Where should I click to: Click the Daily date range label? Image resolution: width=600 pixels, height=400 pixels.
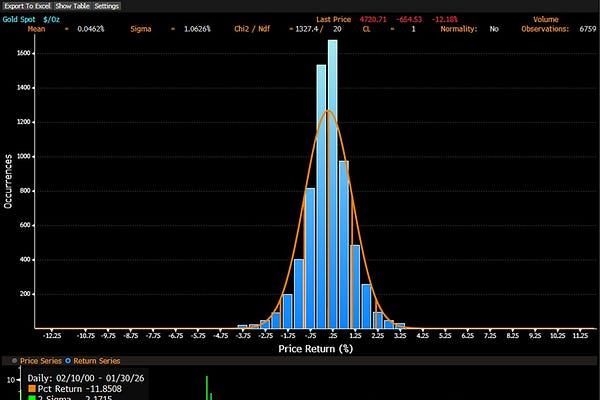tap(86, 378)
